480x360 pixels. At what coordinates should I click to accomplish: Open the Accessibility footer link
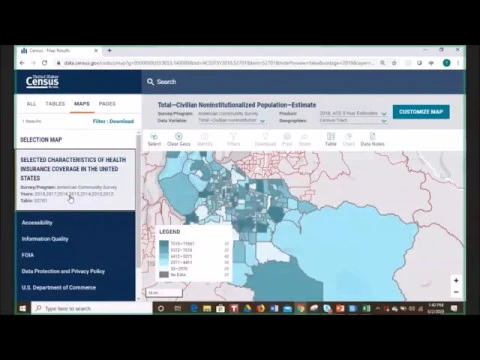point(37,223)
